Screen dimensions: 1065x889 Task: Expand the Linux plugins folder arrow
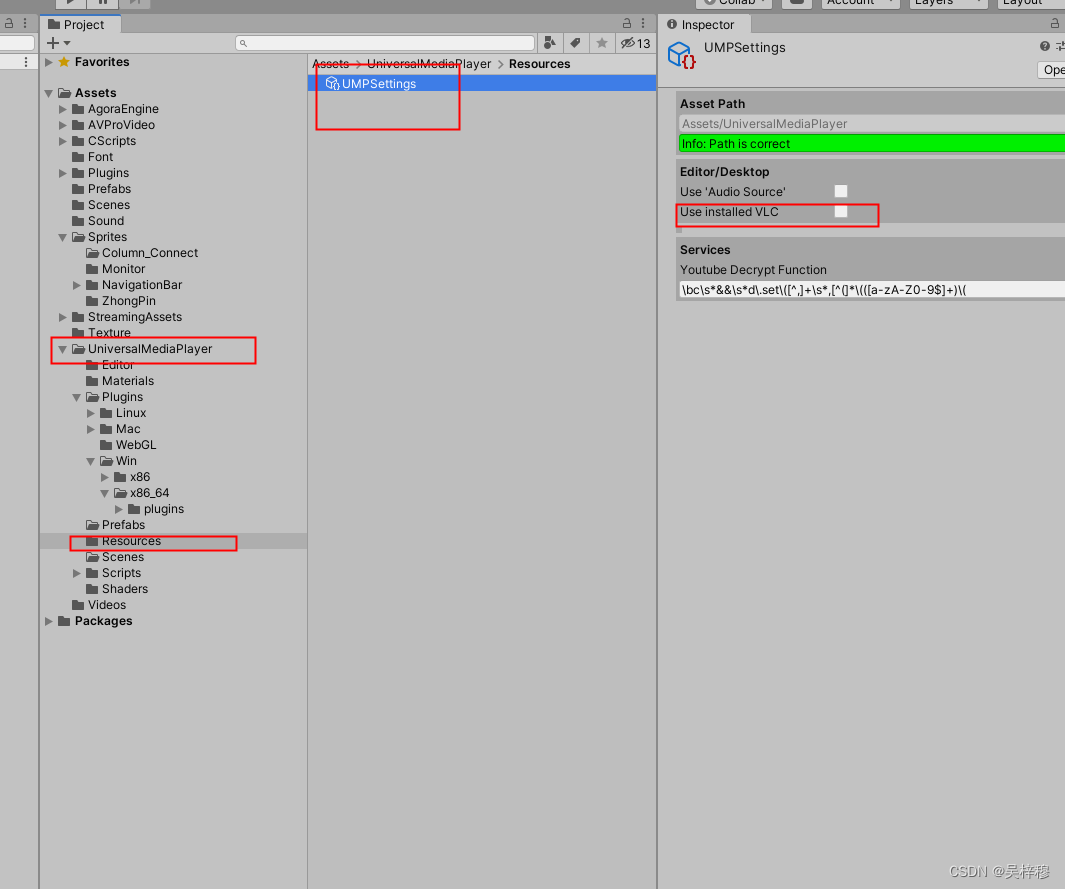click(x=91, y=413)
